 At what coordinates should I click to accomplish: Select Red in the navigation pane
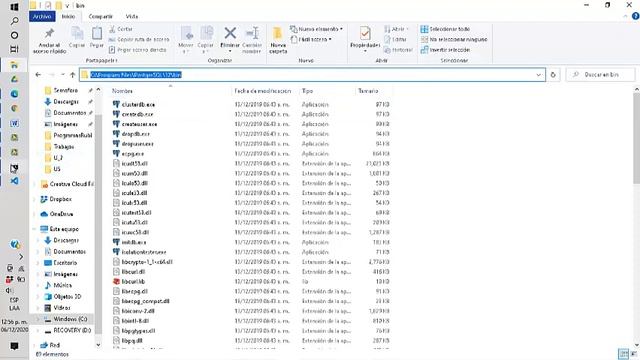tap(55, 345)
